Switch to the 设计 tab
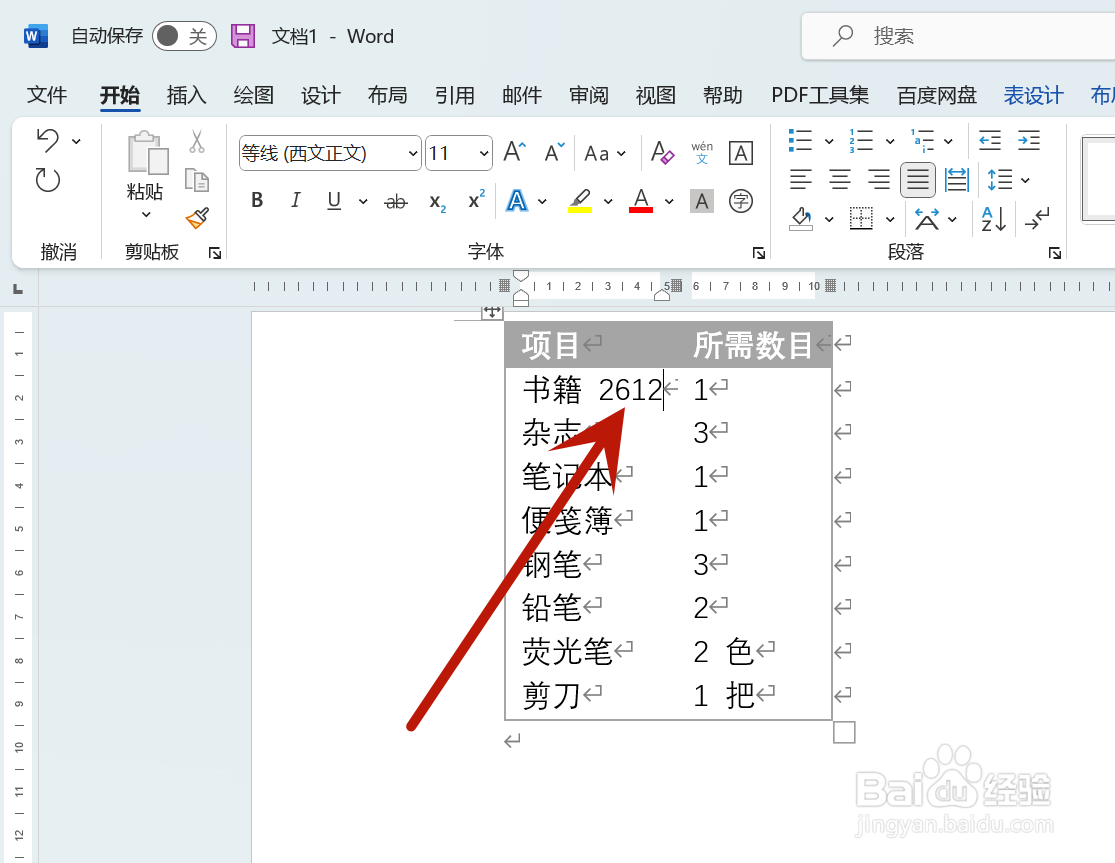Screen dimensions: 1115x863 click(321, 95)
